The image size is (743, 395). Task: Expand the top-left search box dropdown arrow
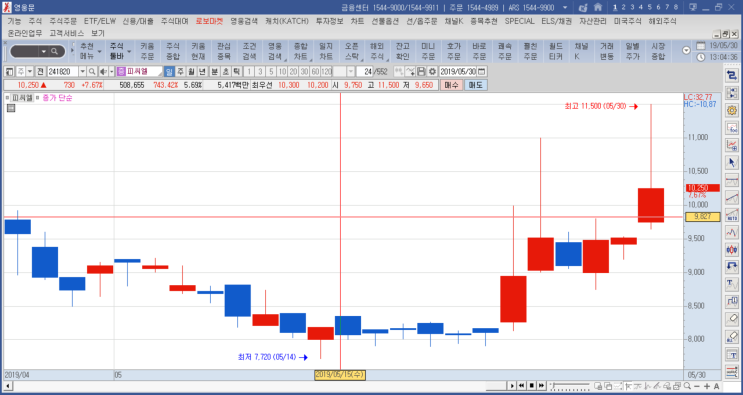point(44,51)
